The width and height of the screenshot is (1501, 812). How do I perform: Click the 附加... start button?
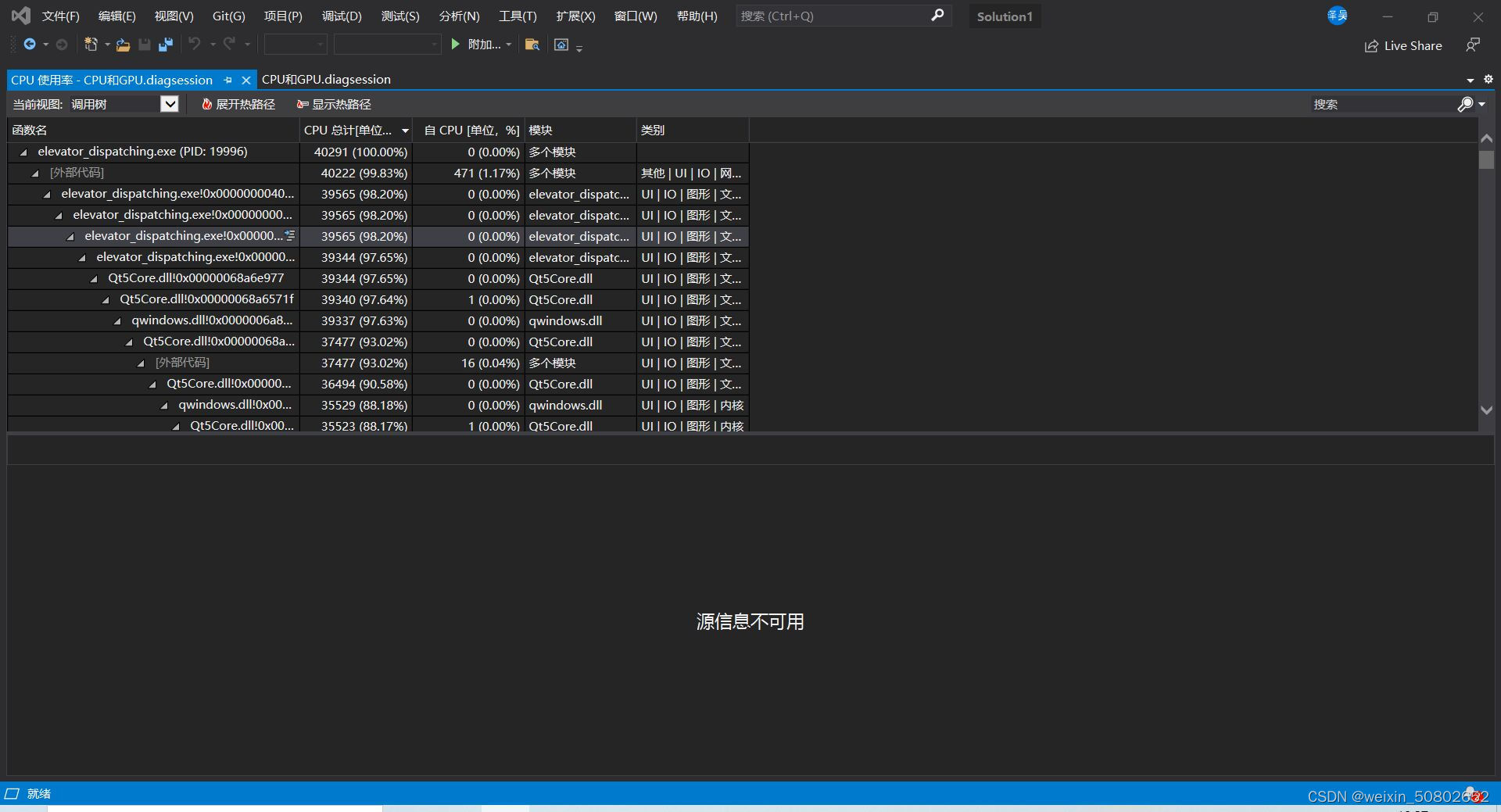point(476,45)
